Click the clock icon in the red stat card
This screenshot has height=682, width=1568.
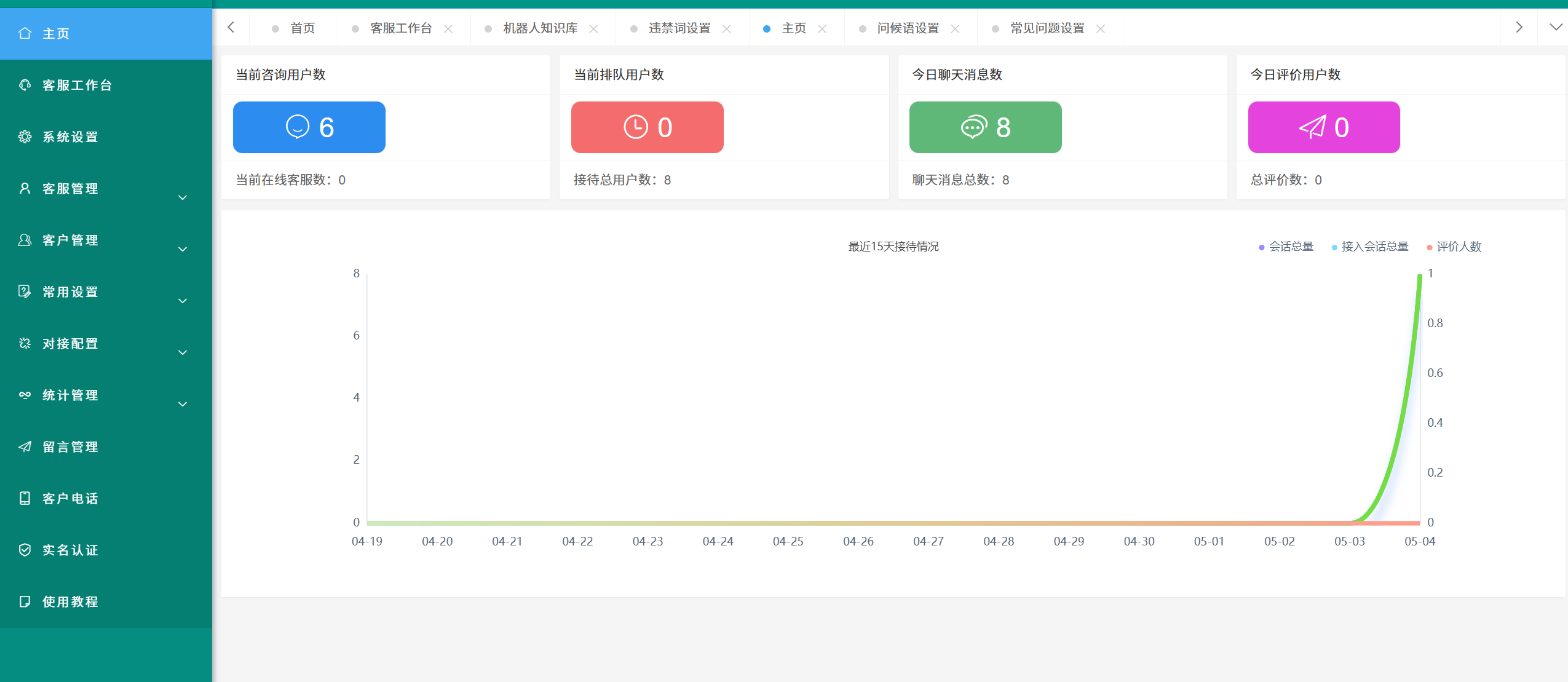coord(636,127)
